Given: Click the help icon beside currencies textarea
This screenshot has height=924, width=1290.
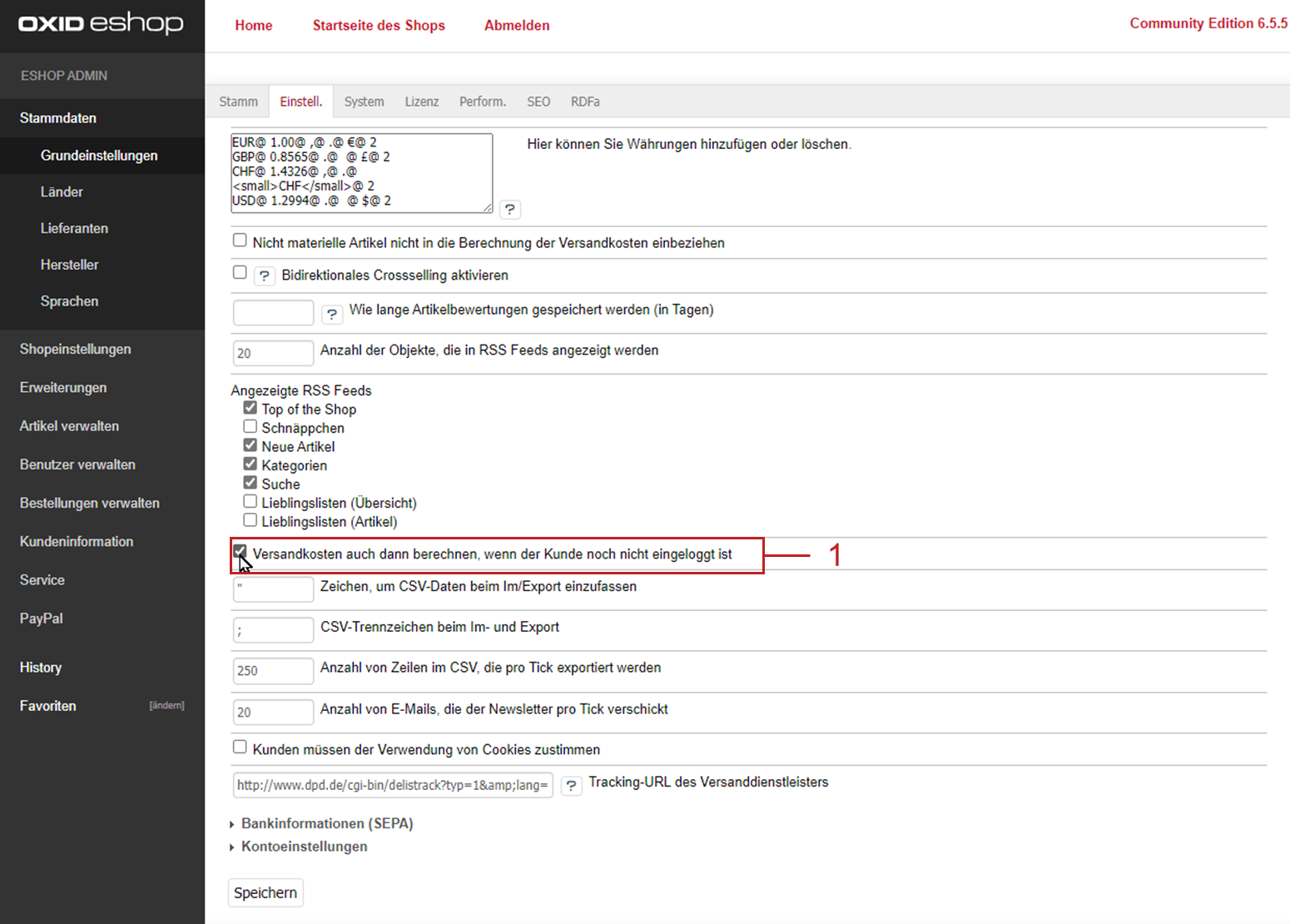Looking at the screenshot, I should point(510,209).
